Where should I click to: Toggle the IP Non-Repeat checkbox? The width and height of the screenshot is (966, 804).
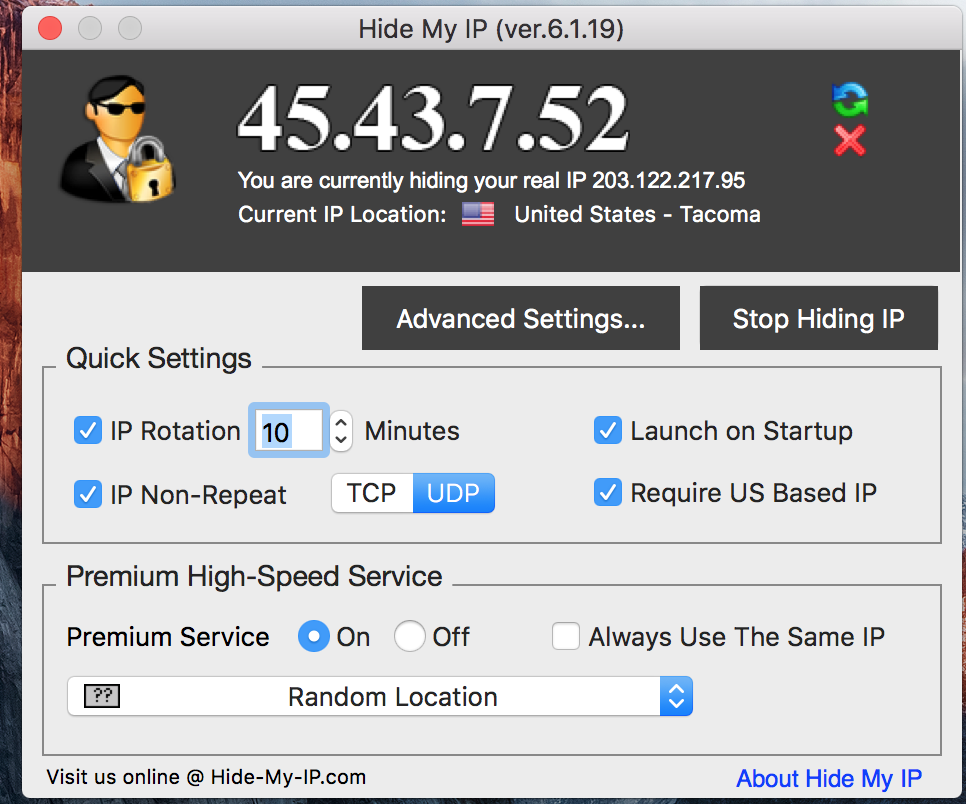(x=88, y=494)
